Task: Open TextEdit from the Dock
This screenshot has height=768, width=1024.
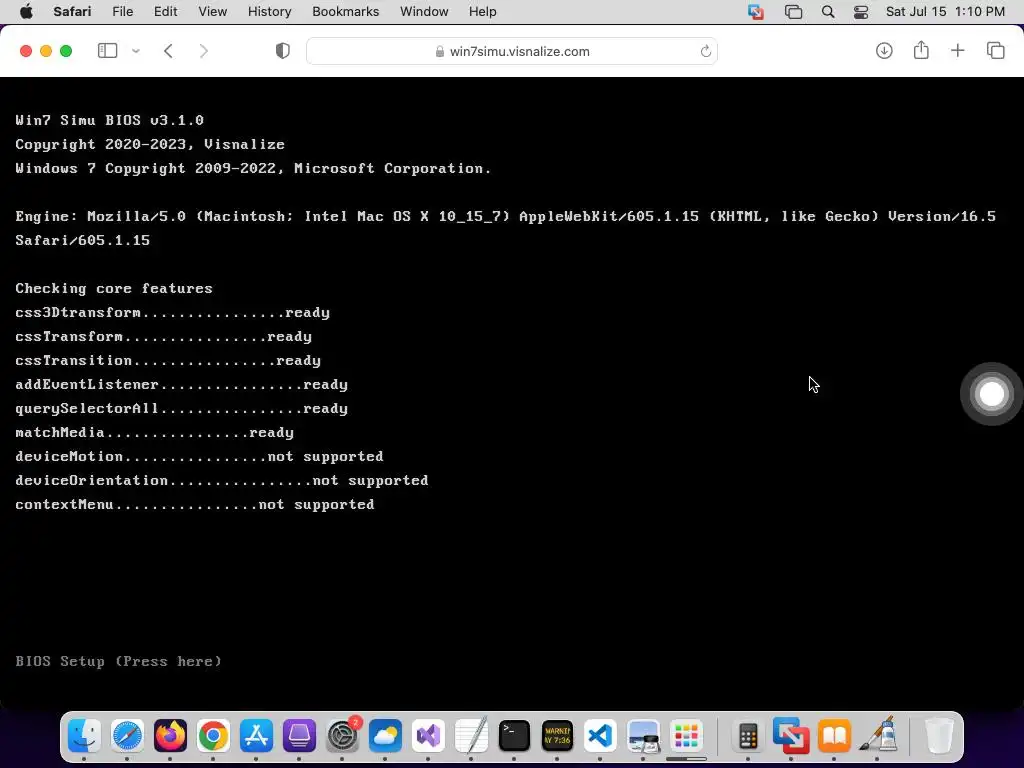Action: point(472,736)
